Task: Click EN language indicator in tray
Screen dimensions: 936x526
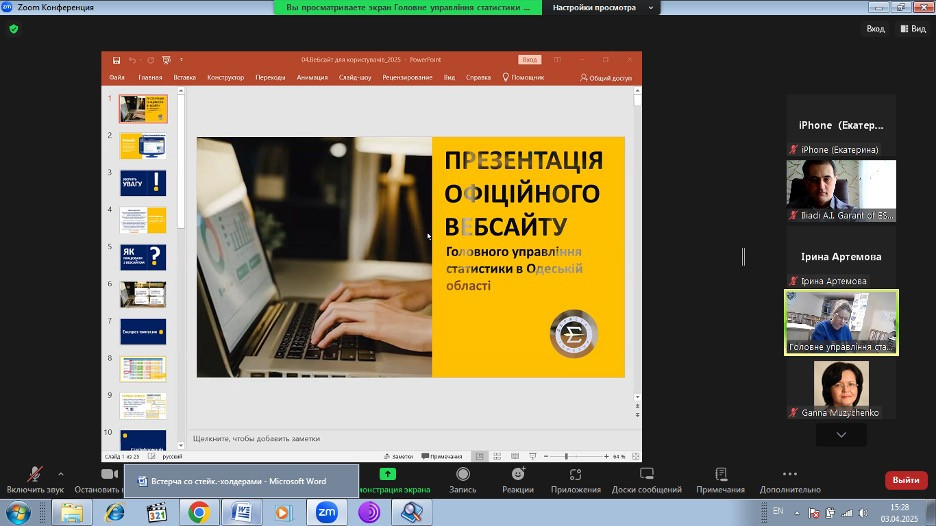Action: [x=778, y=511]
